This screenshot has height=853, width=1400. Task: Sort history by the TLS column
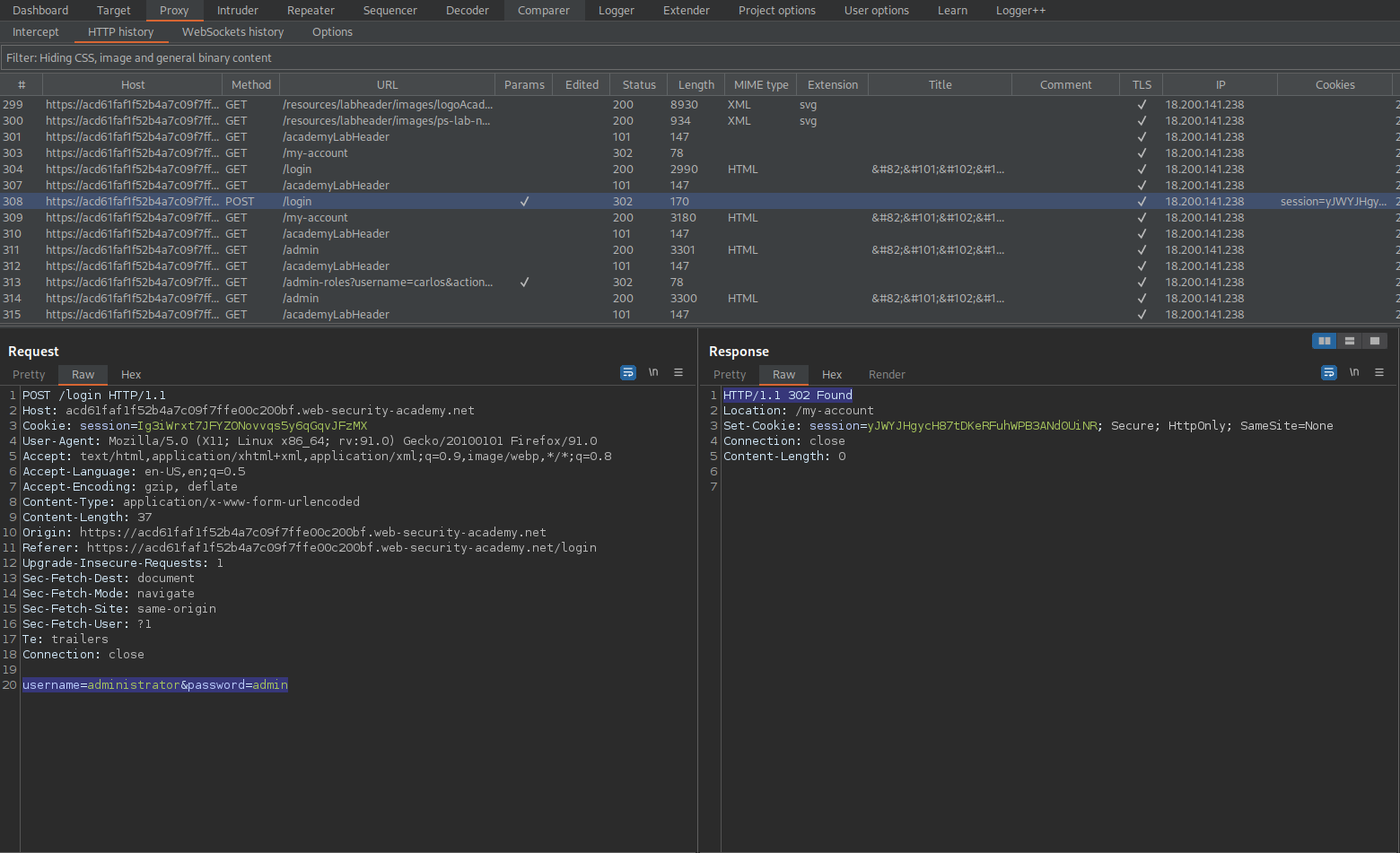pyautogui.click(x=1142, y=85)
